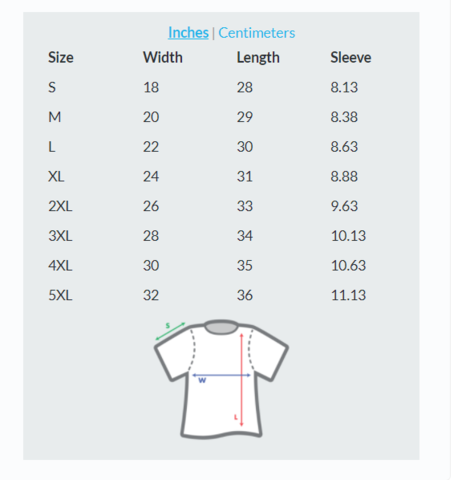466x480 pixels.
Task: Click the red length arrow on shirt
Action: pyautogui.click(x=242, y=379)
